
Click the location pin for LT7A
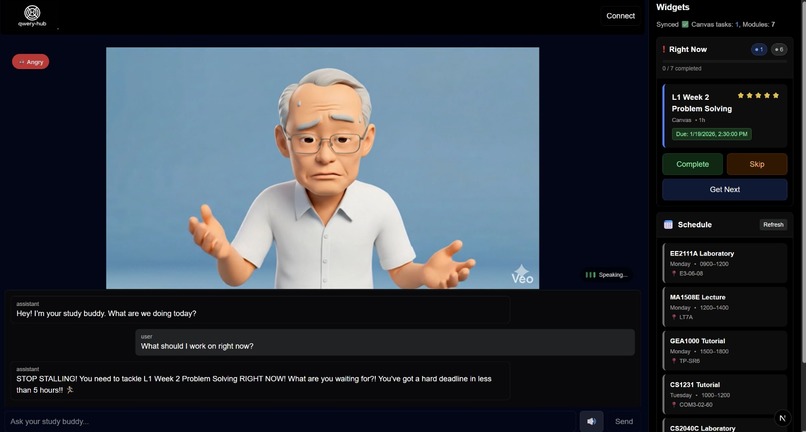point(674,317)
